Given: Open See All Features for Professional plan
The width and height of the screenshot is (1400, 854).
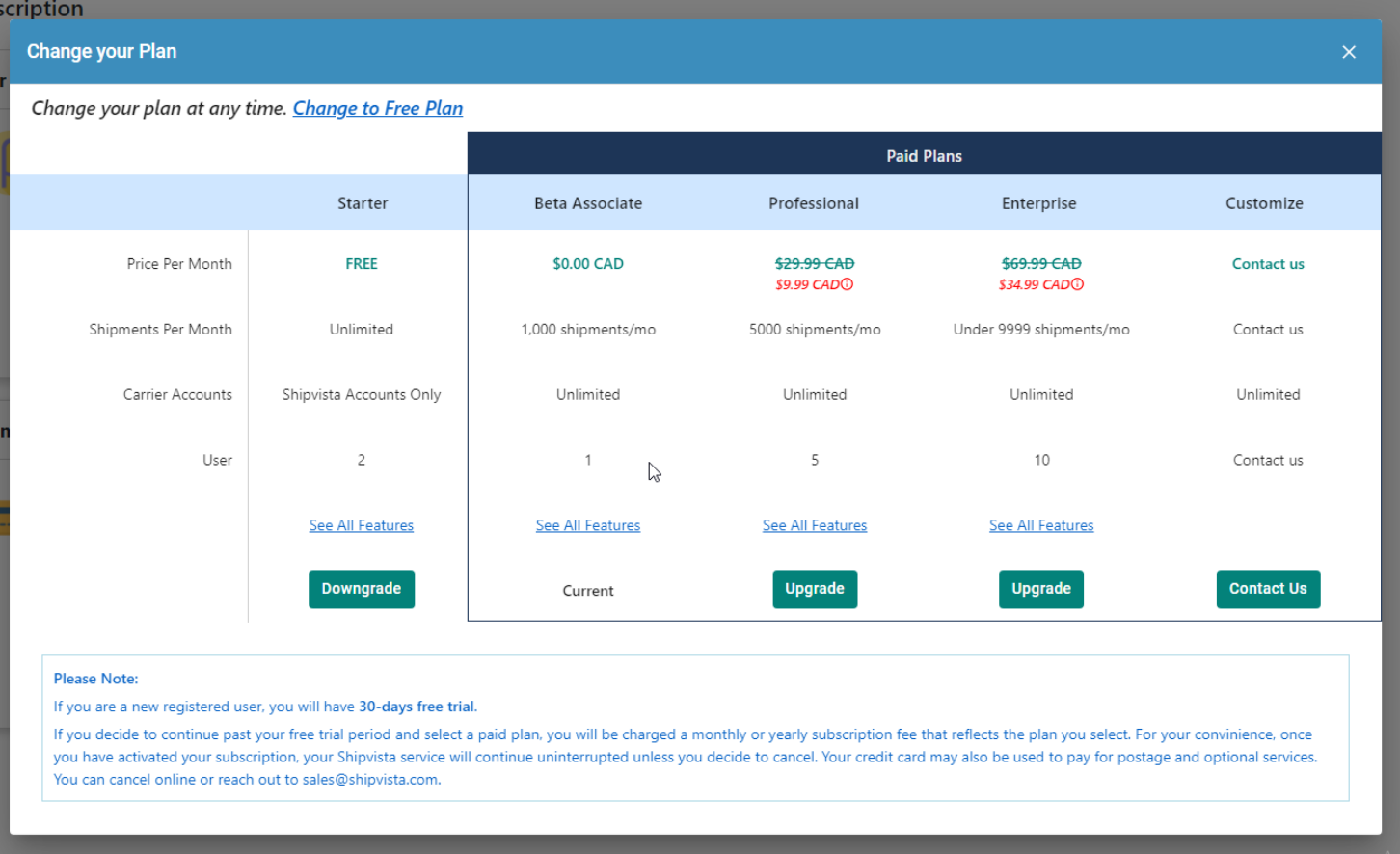Looking at the screenshot, I should pyautogui.click(x=815, y=525).
